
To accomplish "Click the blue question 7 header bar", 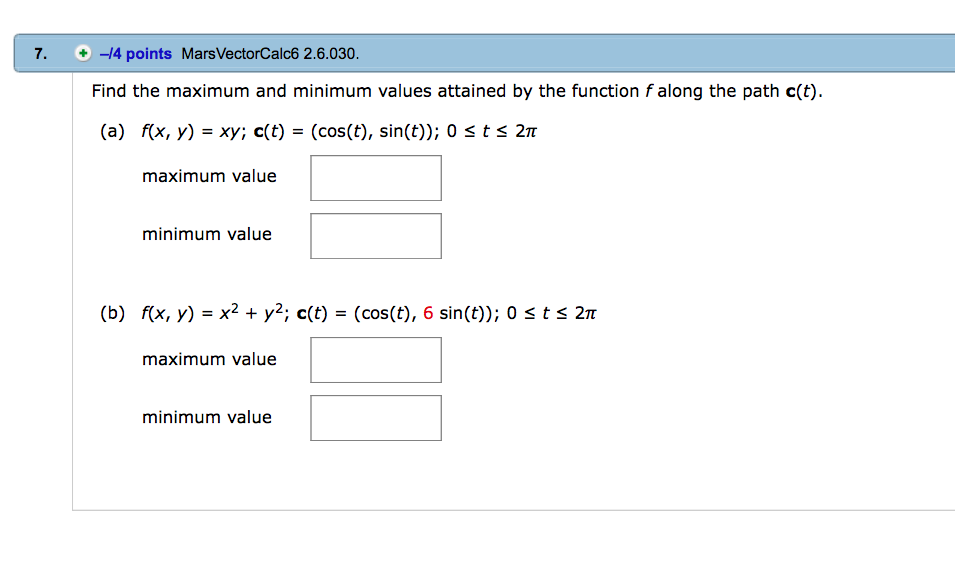I will pos(484,53).
